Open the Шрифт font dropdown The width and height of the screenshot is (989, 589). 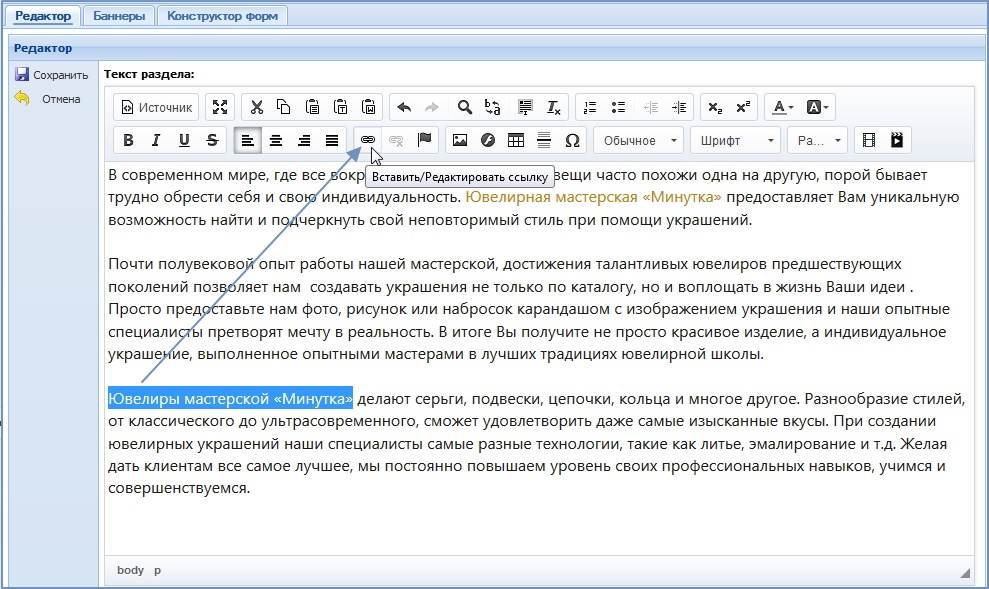737,140
